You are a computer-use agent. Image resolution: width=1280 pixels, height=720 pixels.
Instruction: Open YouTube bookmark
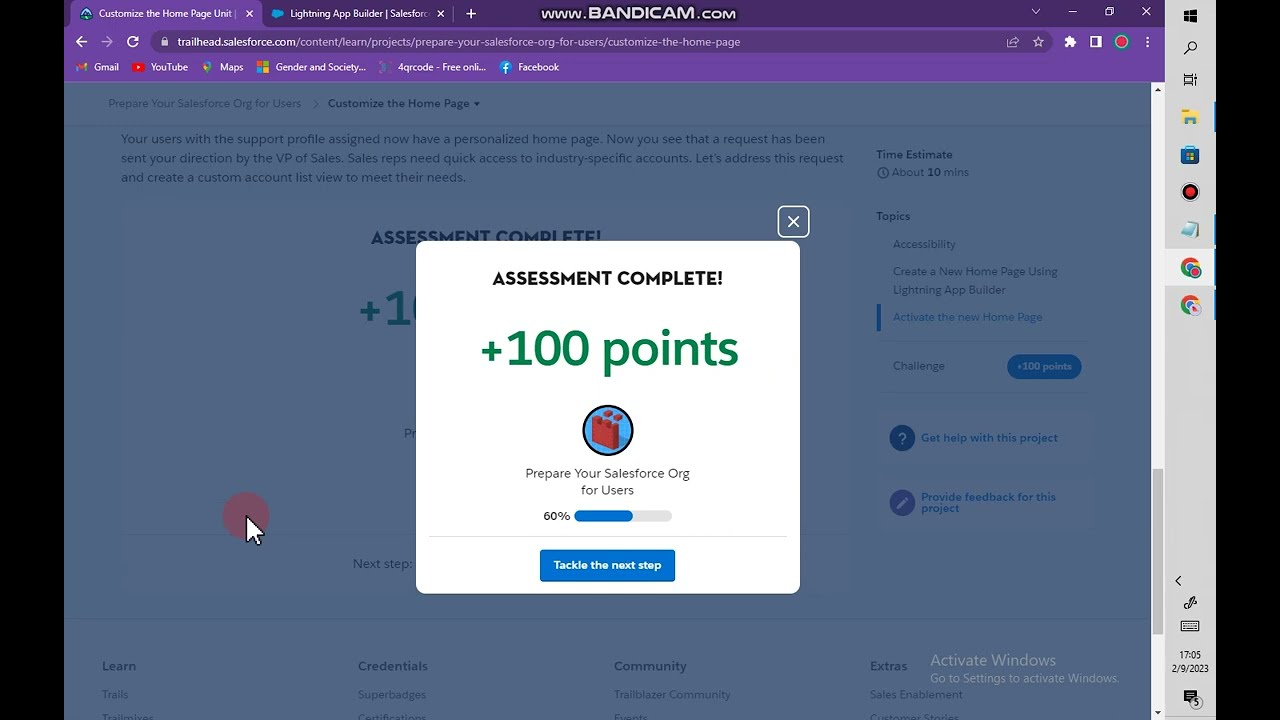coord(160,67)
